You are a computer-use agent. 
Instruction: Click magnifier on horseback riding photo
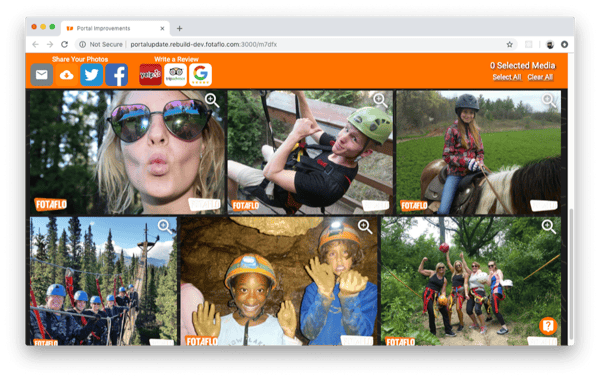click(549, 100)
